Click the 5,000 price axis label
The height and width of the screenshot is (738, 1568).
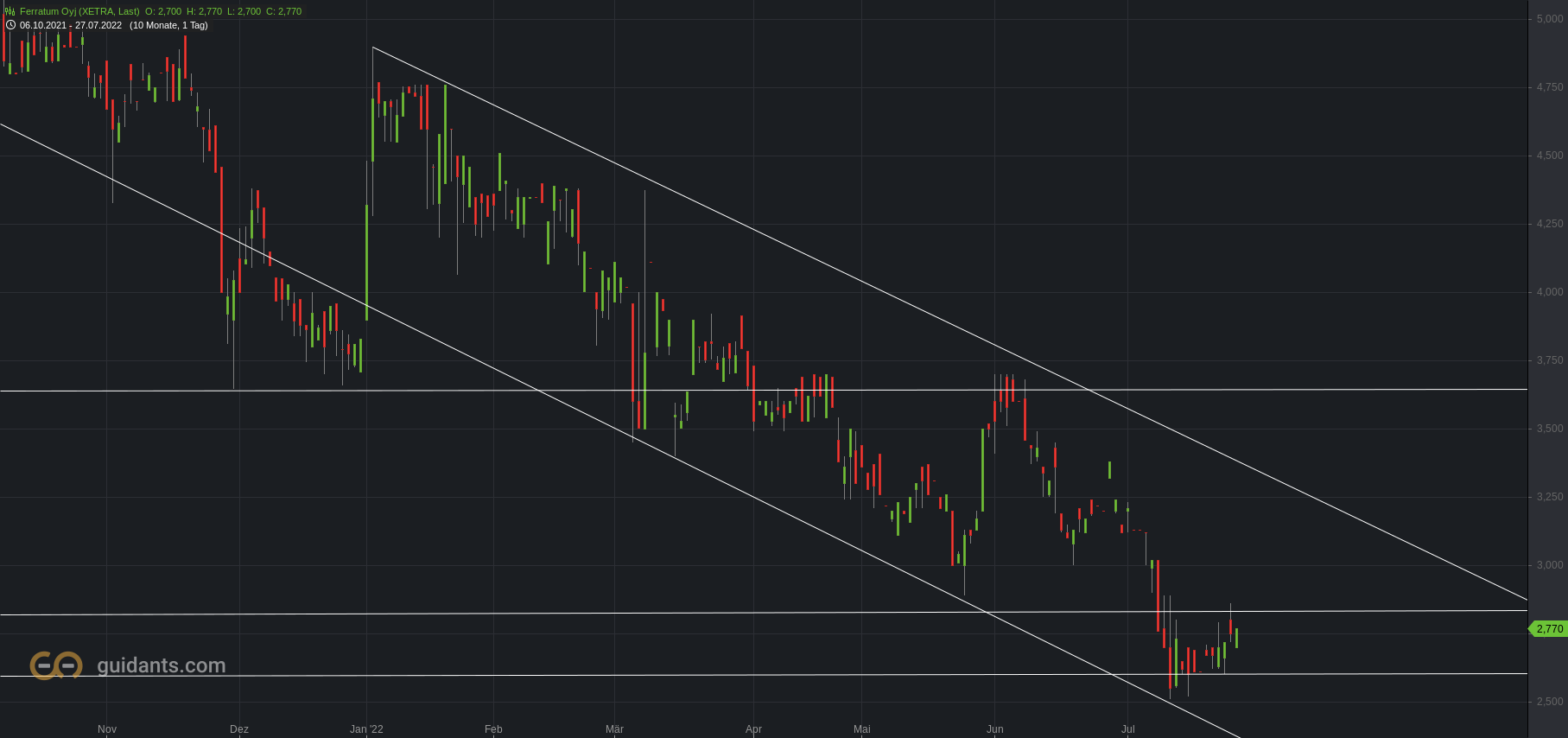(x=1550, y=19)
